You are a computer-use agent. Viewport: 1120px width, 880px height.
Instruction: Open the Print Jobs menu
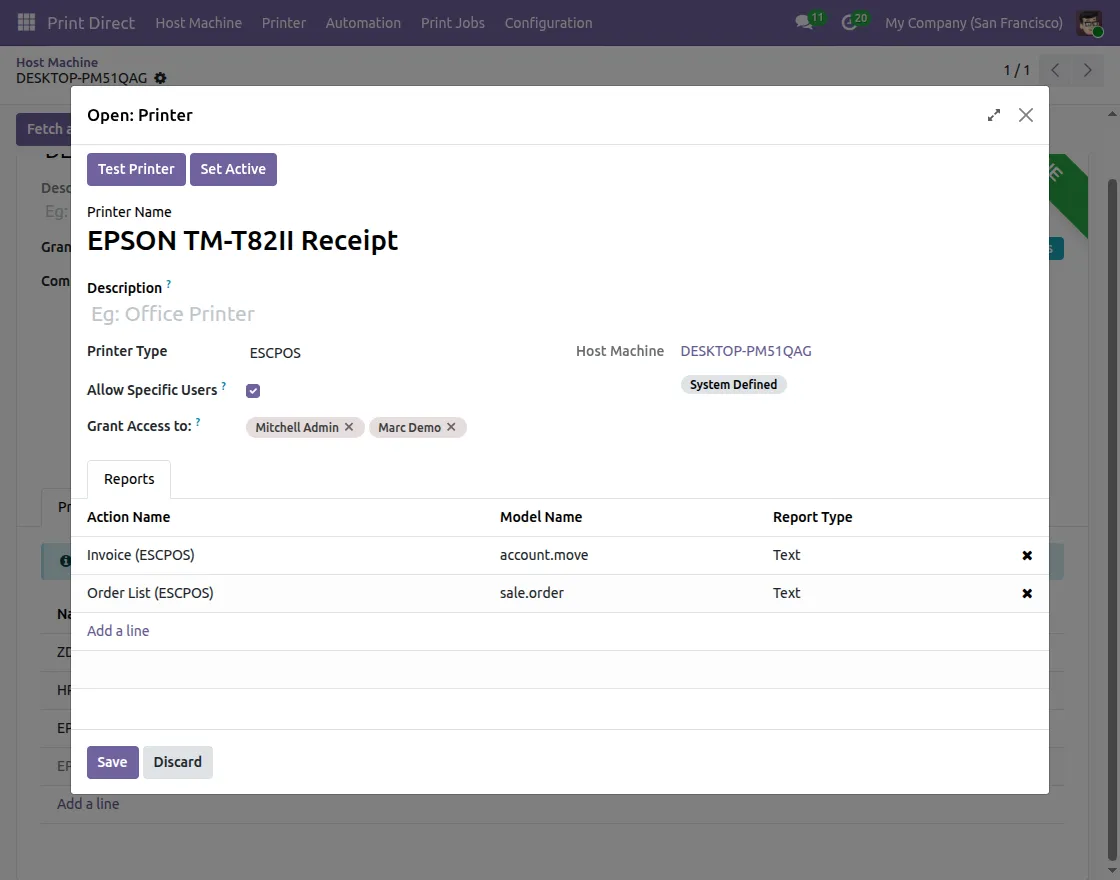coord(452,22)
